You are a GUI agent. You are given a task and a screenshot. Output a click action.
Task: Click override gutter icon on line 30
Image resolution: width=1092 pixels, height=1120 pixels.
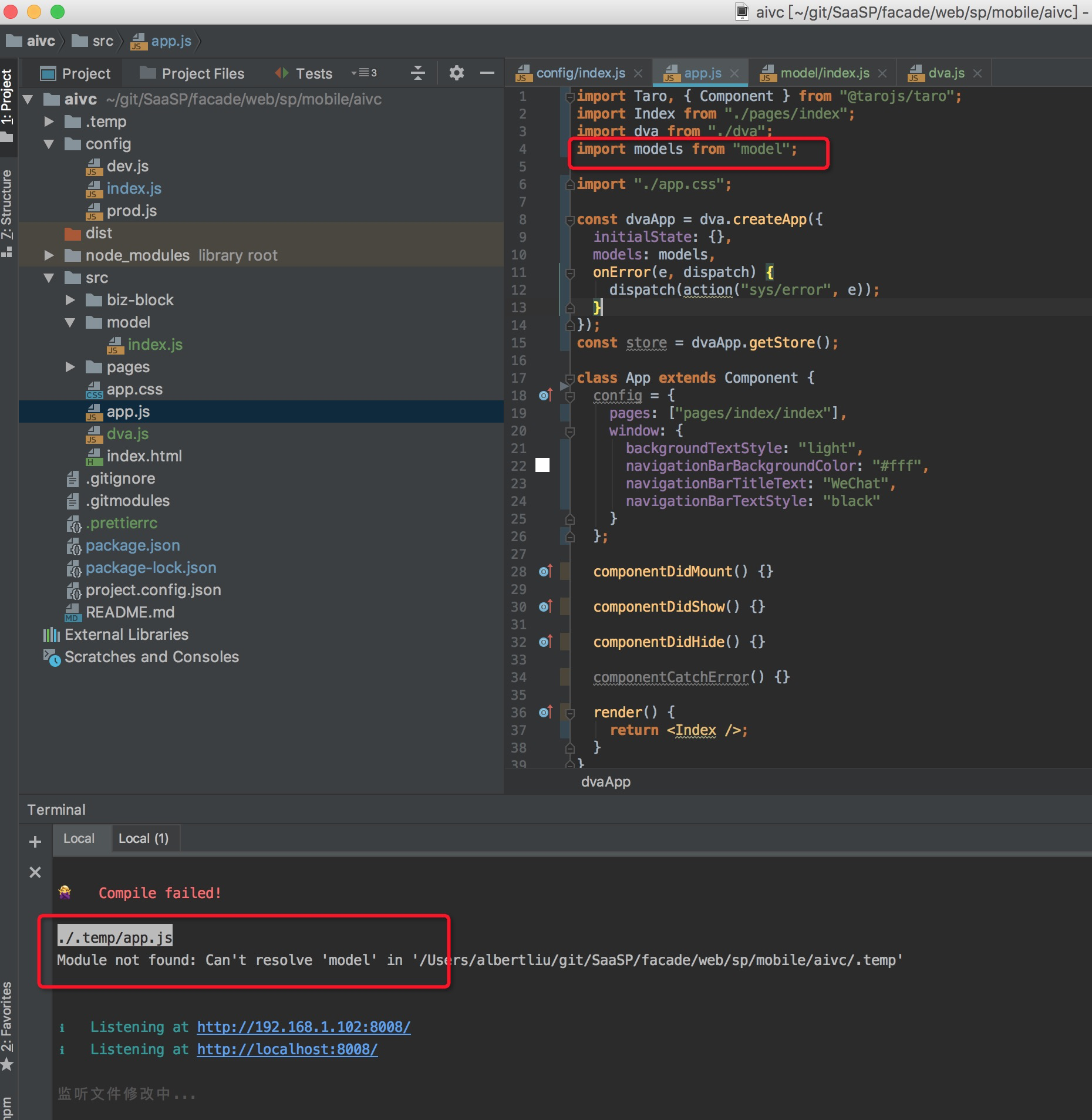pyautogui.click(x=545, y=606)
